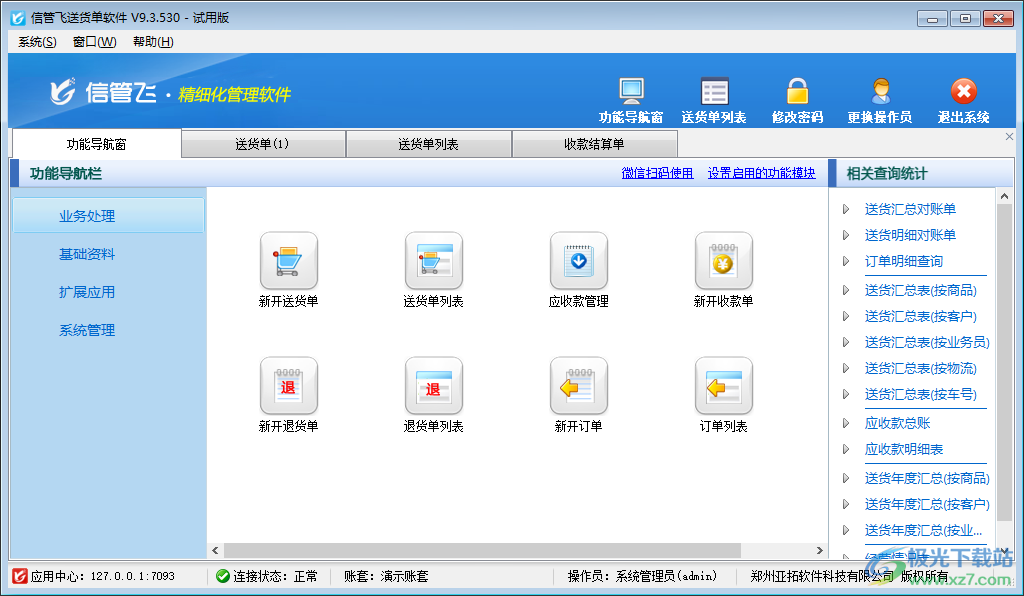Image resolution: width=1024 pixels, height=596 pixels.
Task: Click the up arrow of the 相关查询统计 scrollbar
Action: click(x=1004, y=196)
